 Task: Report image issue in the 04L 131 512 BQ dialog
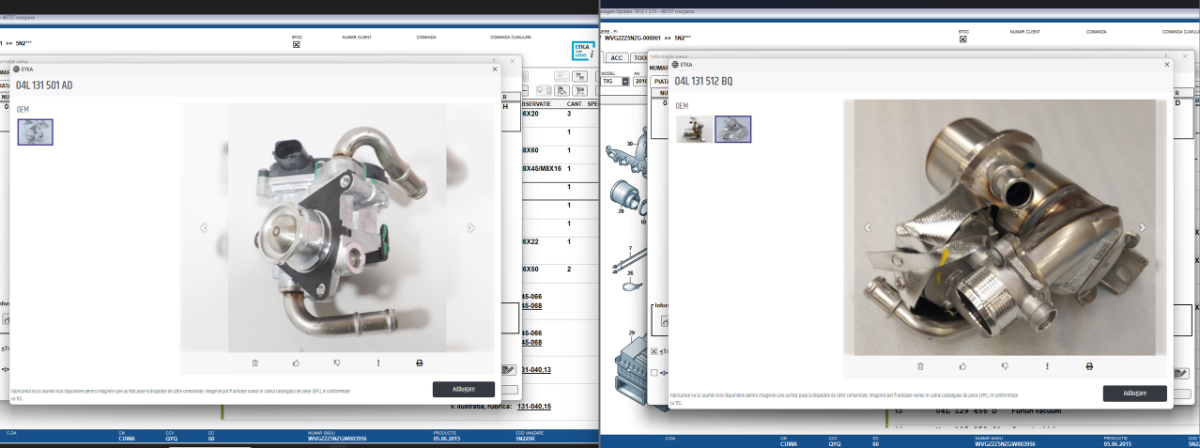[x=1047, y=366]
